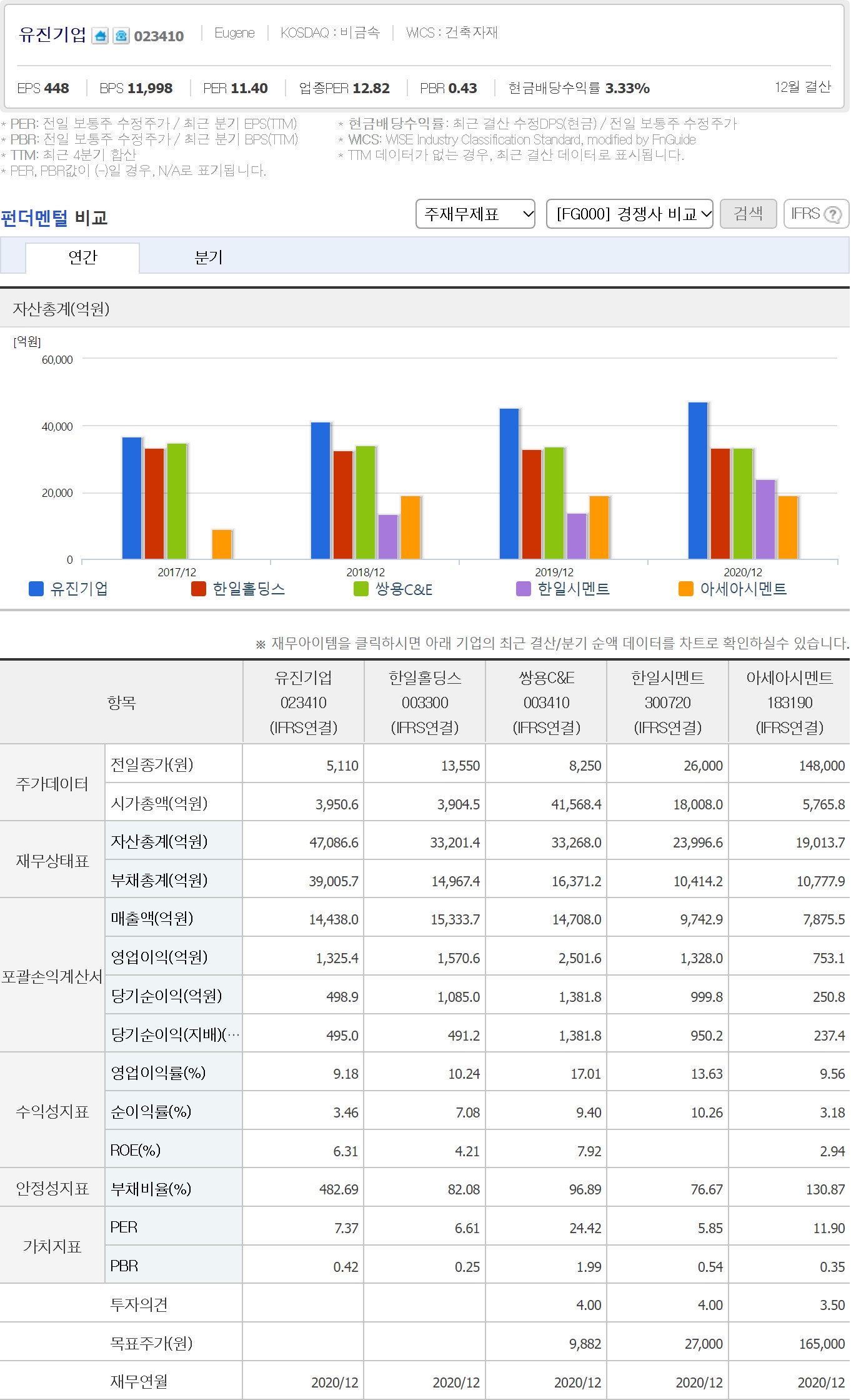The width and height of the screenshot is (851, 1400).
Task: Click the phone icon beside stock code 023410
Action: pyautogui.click(x=121, y=36)
